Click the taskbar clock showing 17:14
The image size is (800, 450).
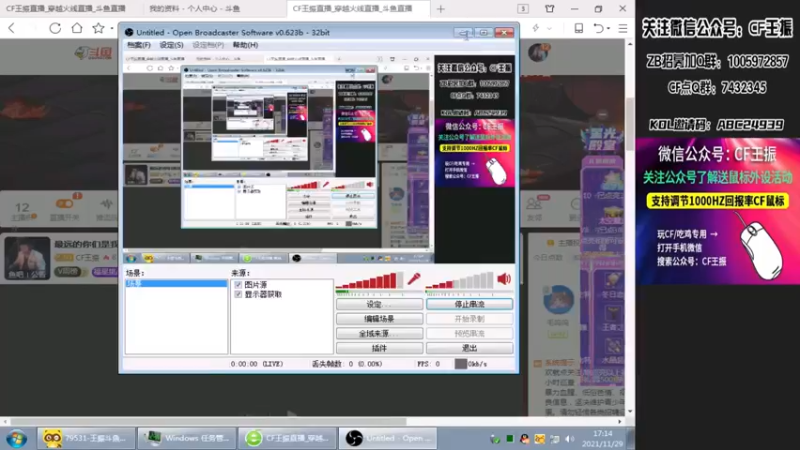(604, 439)
